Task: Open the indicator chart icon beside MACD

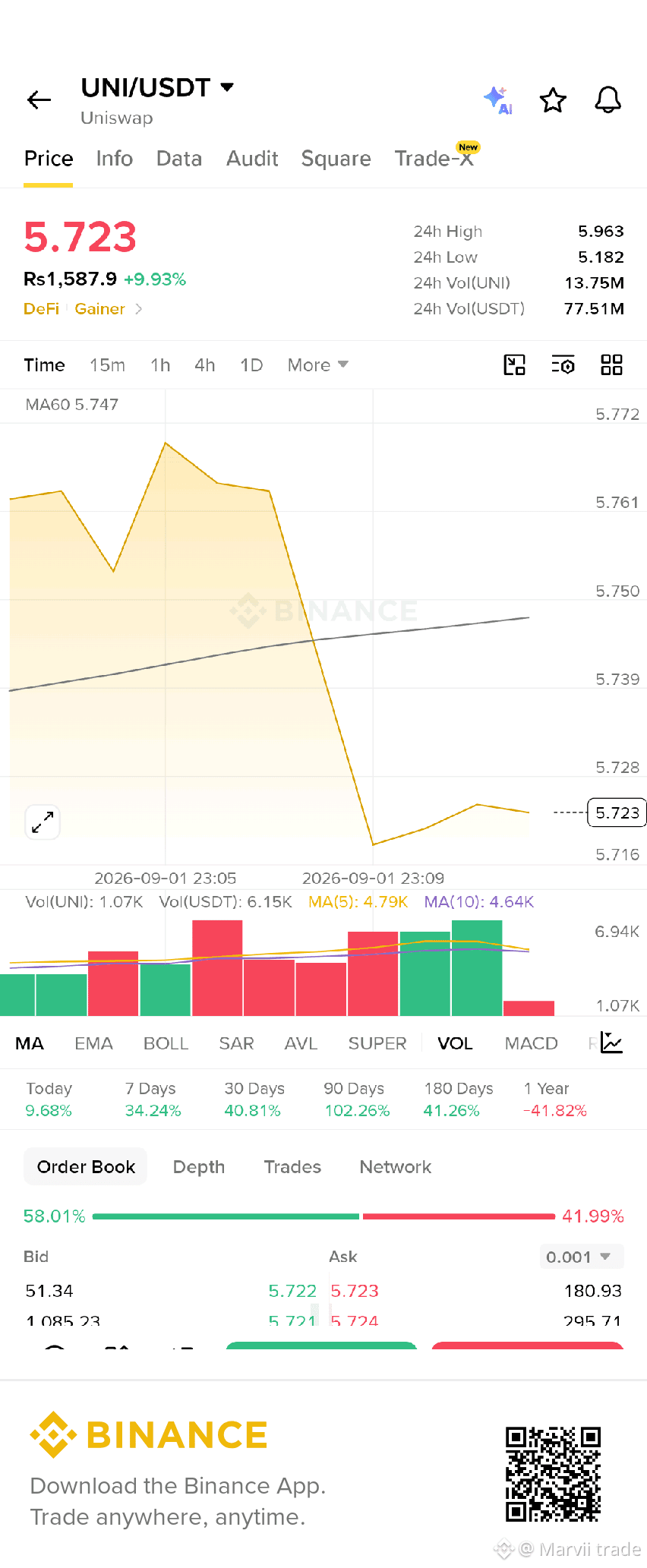Action: click(611, 1043)
